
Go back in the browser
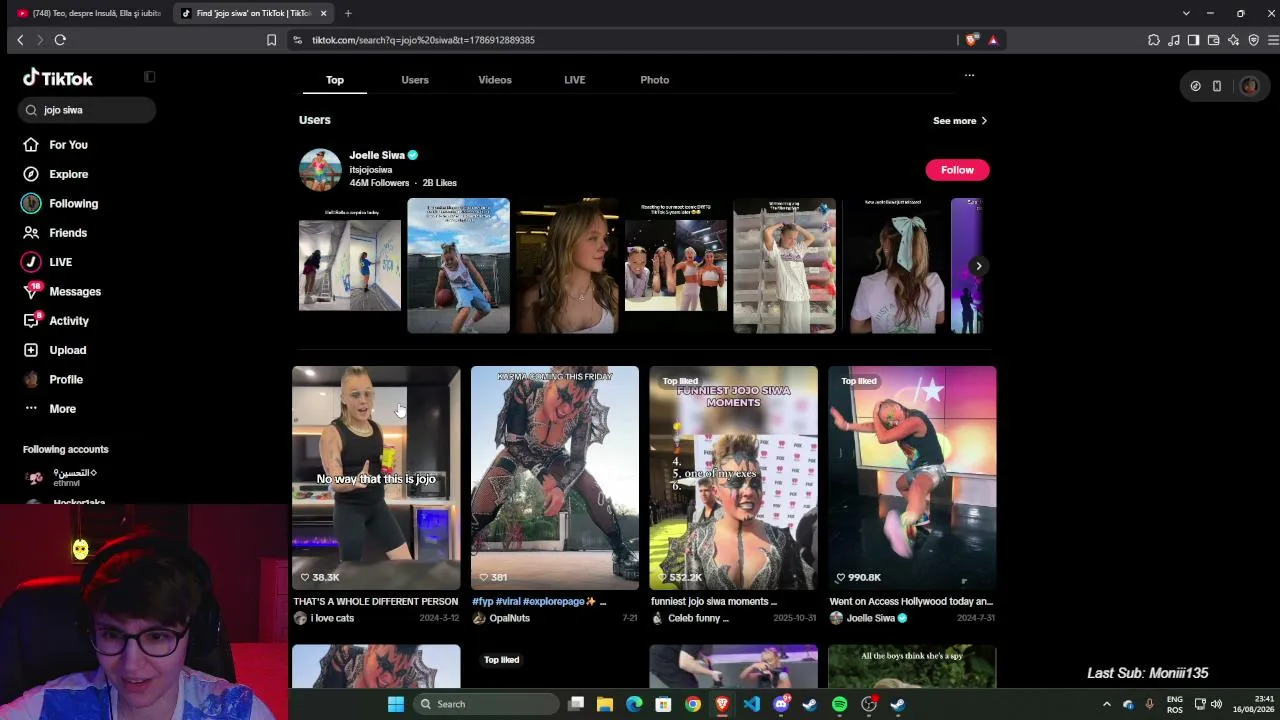point(20,40)
